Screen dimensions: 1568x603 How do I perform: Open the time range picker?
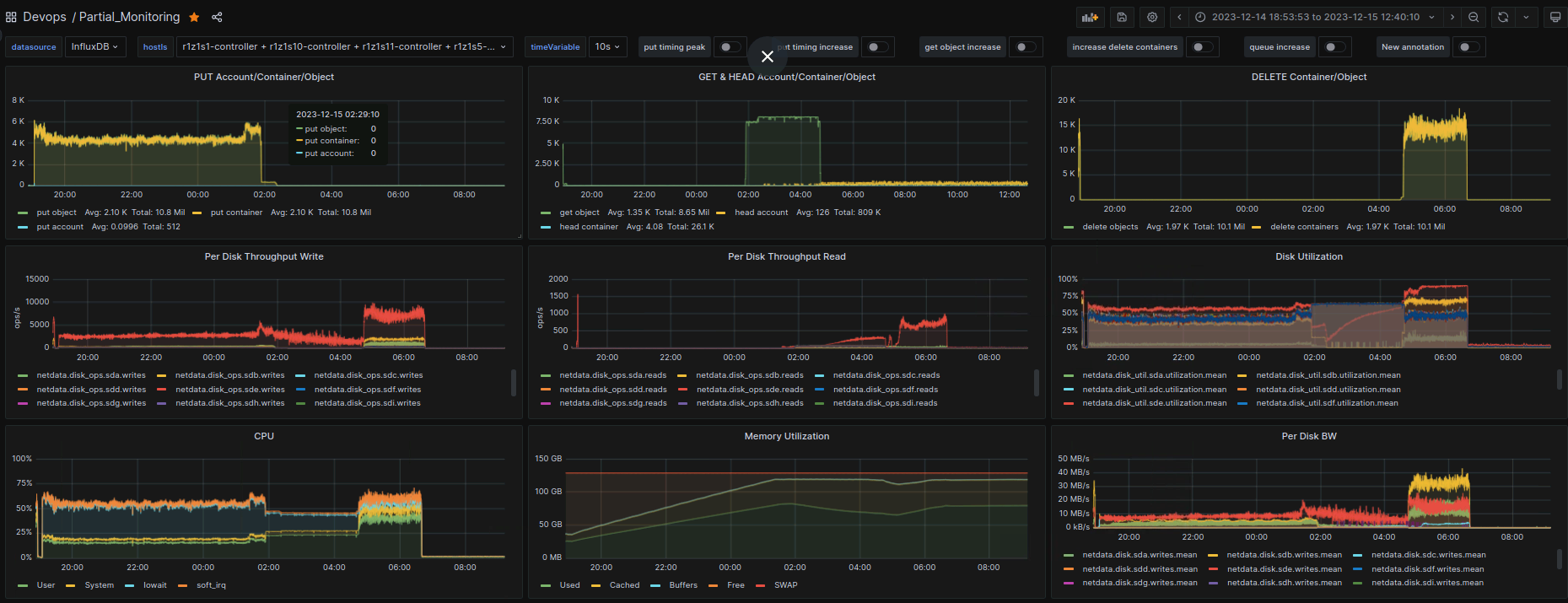(1315, 17)
